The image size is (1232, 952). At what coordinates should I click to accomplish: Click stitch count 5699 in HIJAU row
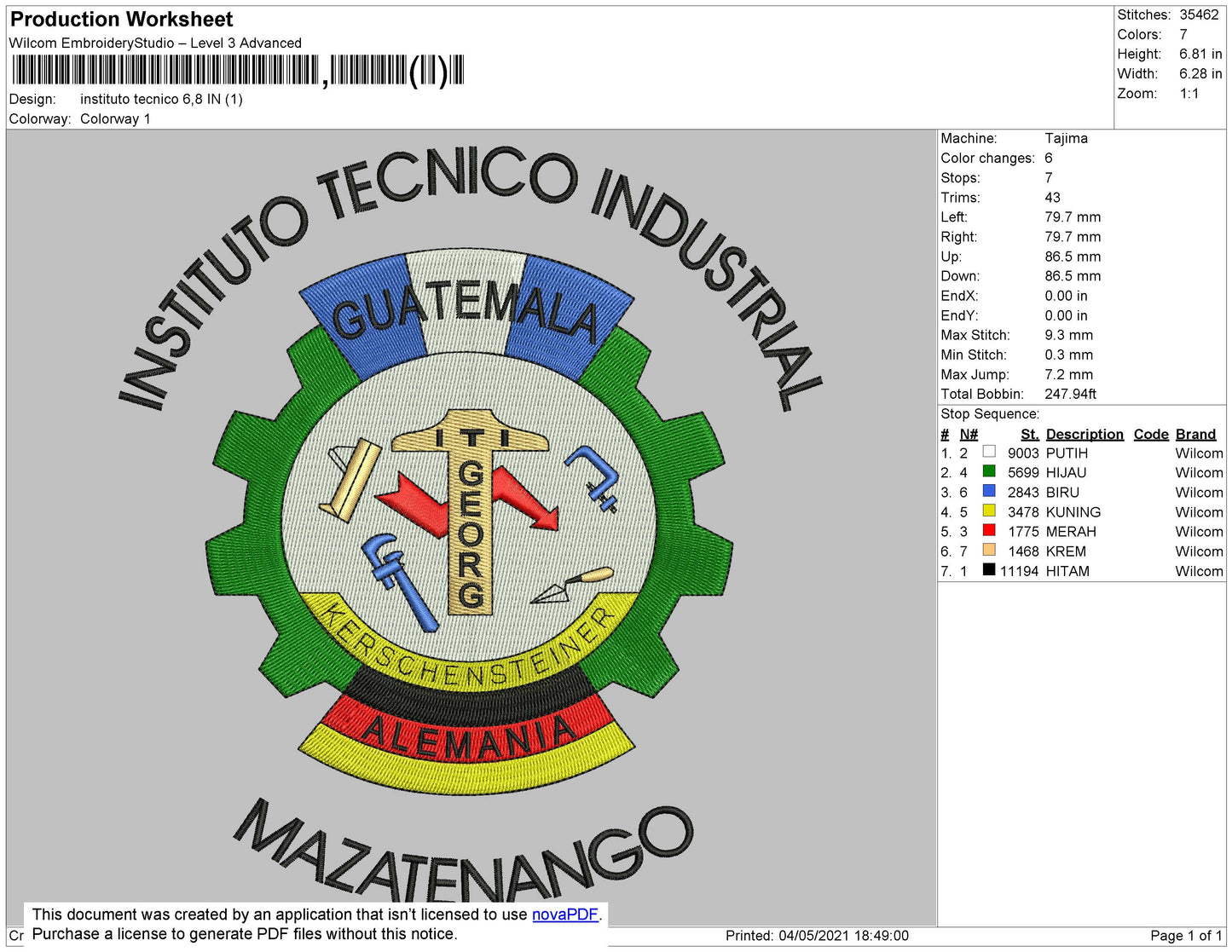click(x=1023, y=473)
